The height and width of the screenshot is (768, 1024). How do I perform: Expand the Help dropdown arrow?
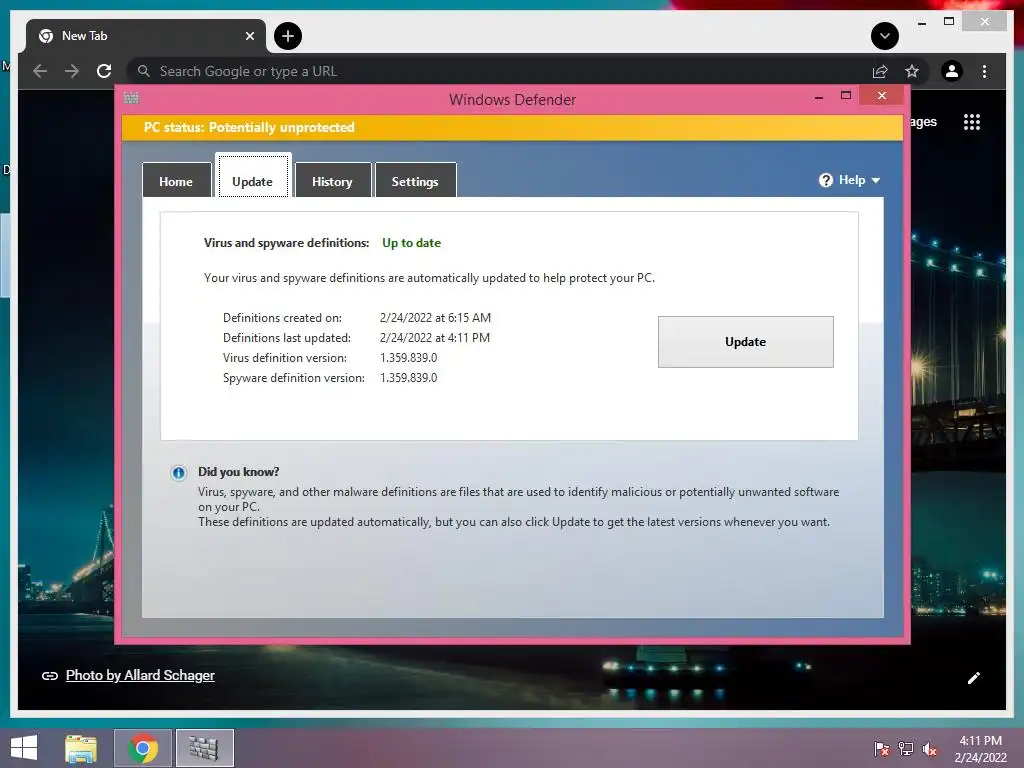point(876,180)
